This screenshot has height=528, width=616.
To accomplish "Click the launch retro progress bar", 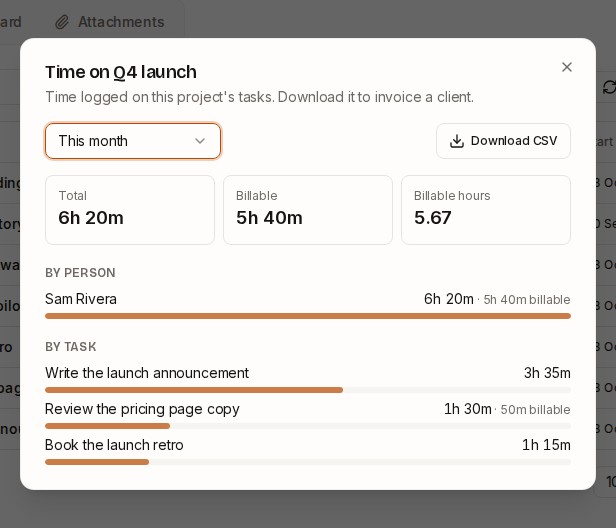I will (308, 462).
